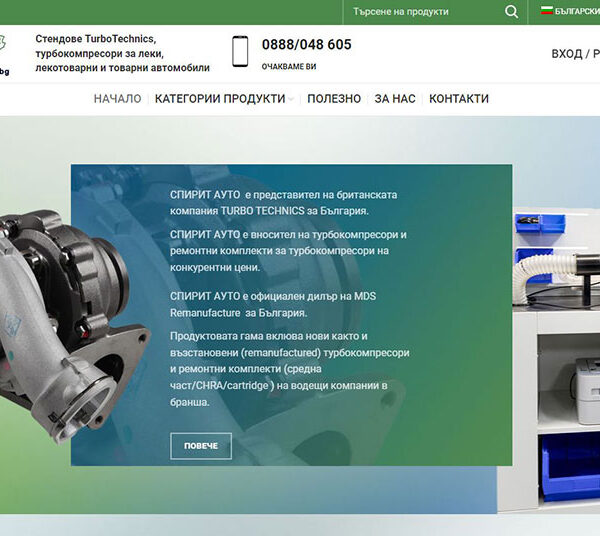Click phone number 0888/048 605
This screenshot has height=560, width=600.
click(306, 45)
